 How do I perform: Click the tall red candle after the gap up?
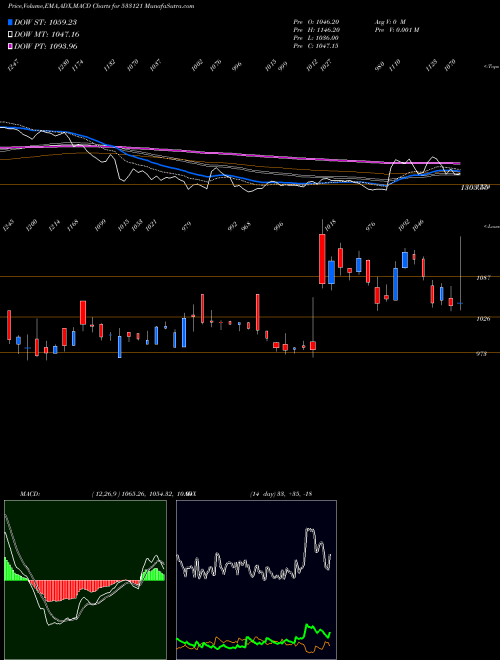322,259
